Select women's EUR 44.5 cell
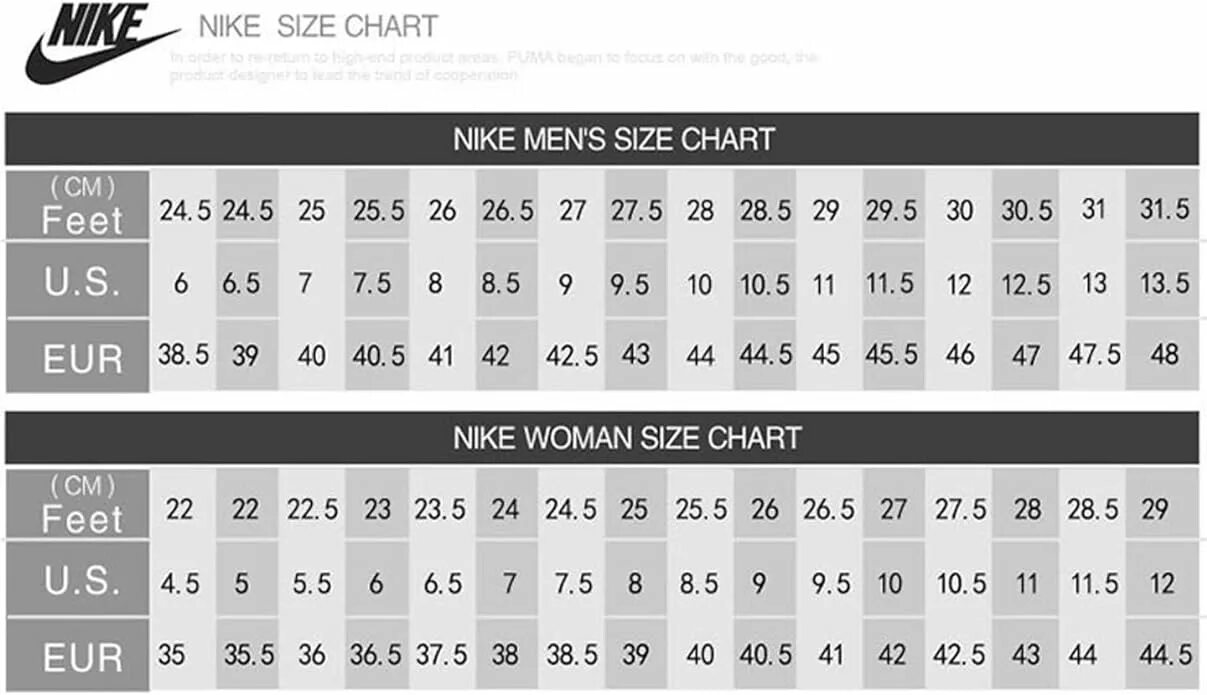The image size is (1207, 695). click(x=1163, y=654)
